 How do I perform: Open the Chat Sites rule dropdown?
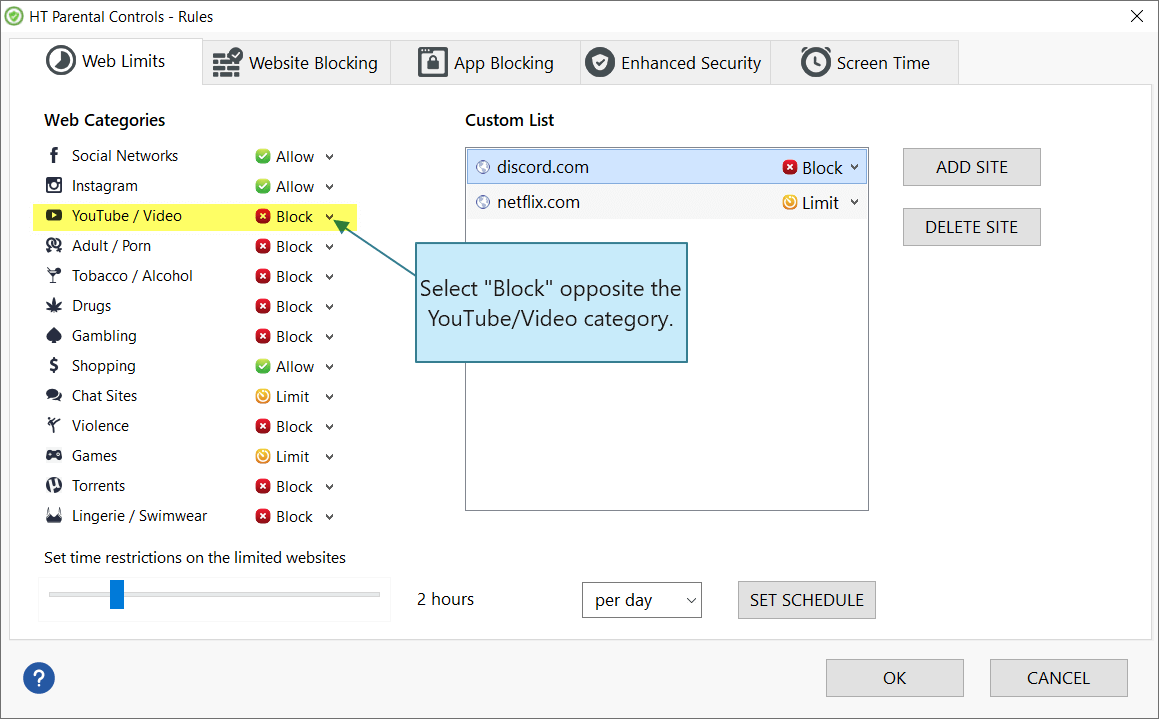tap(330, 397)
